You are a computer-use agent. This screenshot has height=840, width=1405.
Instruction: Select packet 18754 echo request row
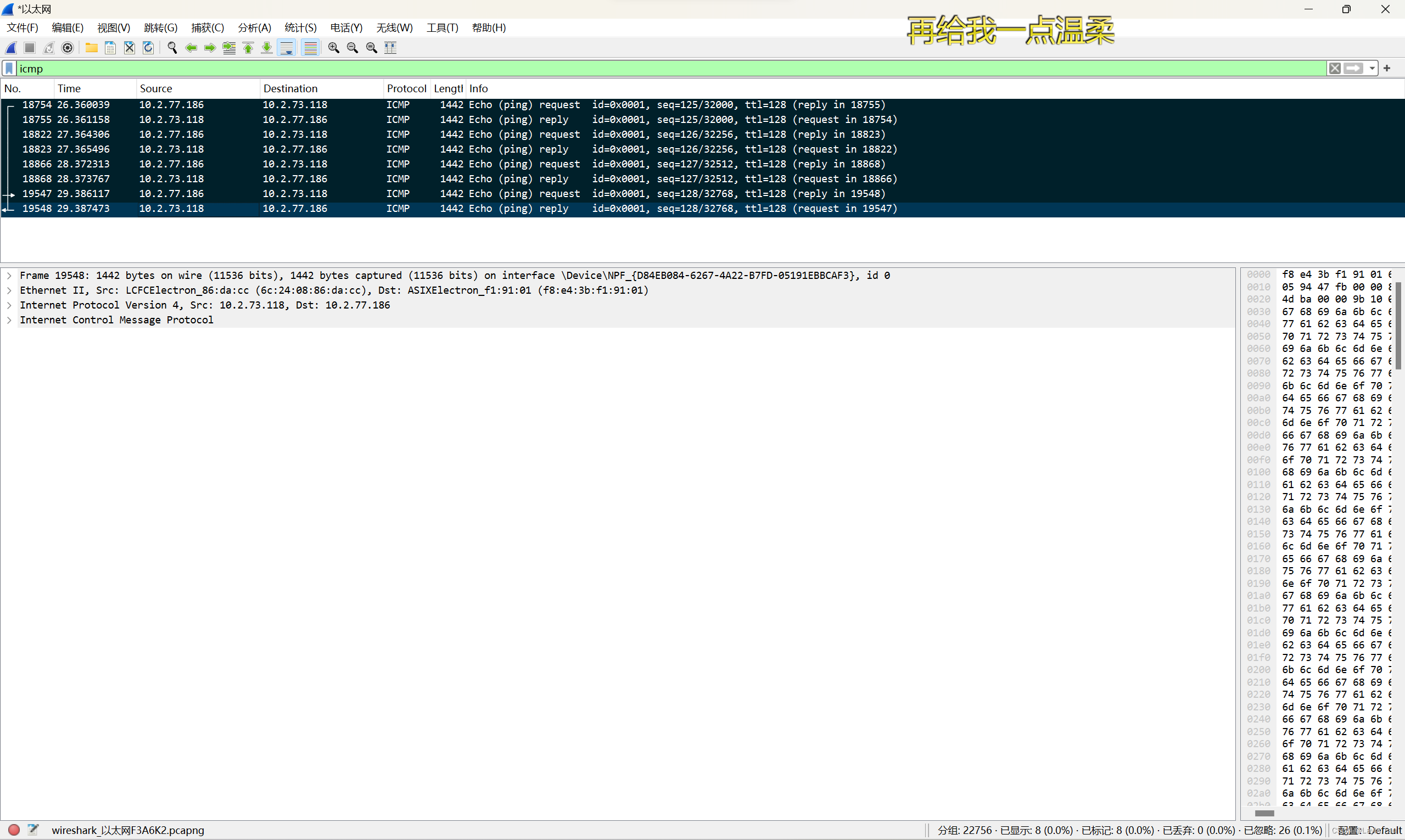702,105
